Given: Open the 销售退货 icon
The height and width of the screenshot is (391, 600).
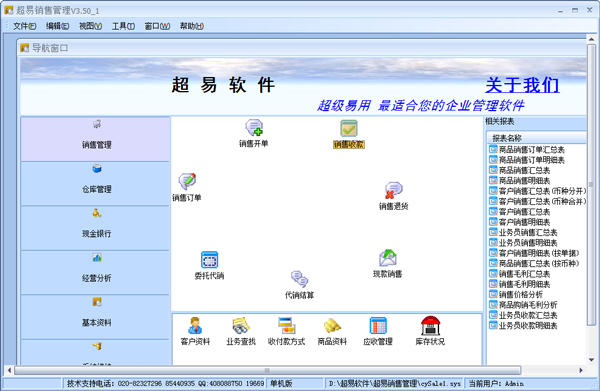Looking at the screenshot, I should pos(393,196).
